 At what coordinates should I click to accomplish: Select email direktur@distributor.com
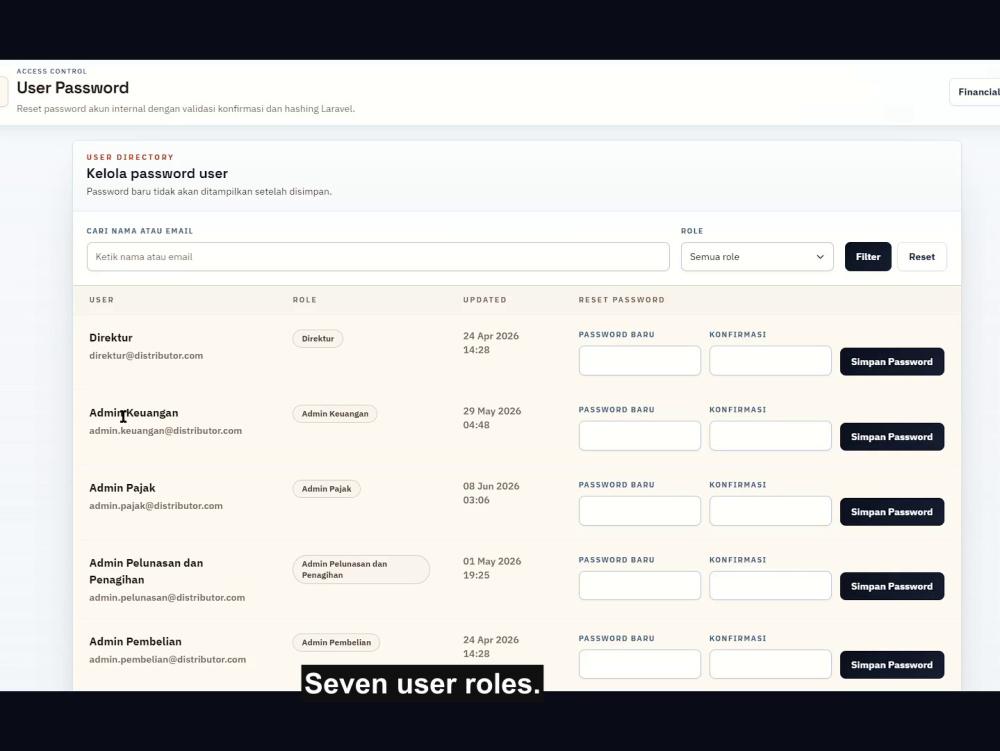(146, 356)
